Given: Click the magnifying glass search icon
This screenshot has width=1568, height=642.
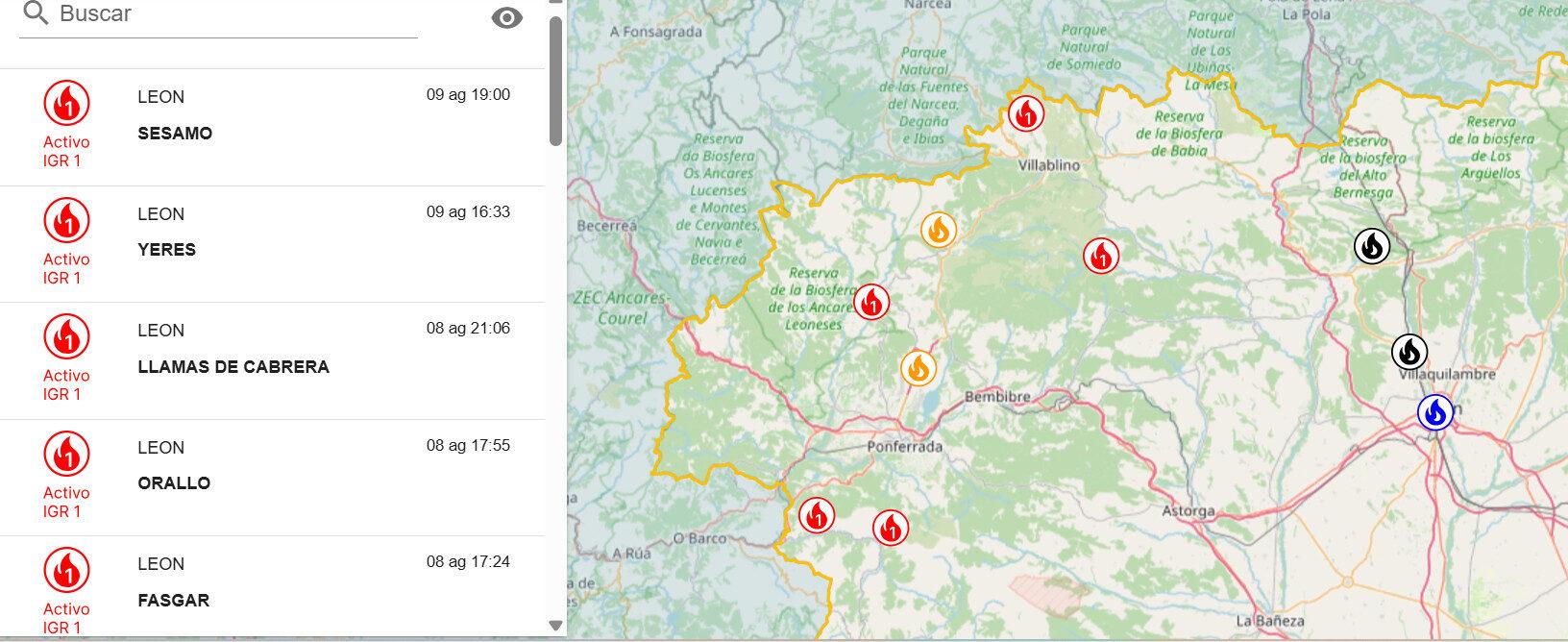Looking at the screenshot, I should 36,13.
